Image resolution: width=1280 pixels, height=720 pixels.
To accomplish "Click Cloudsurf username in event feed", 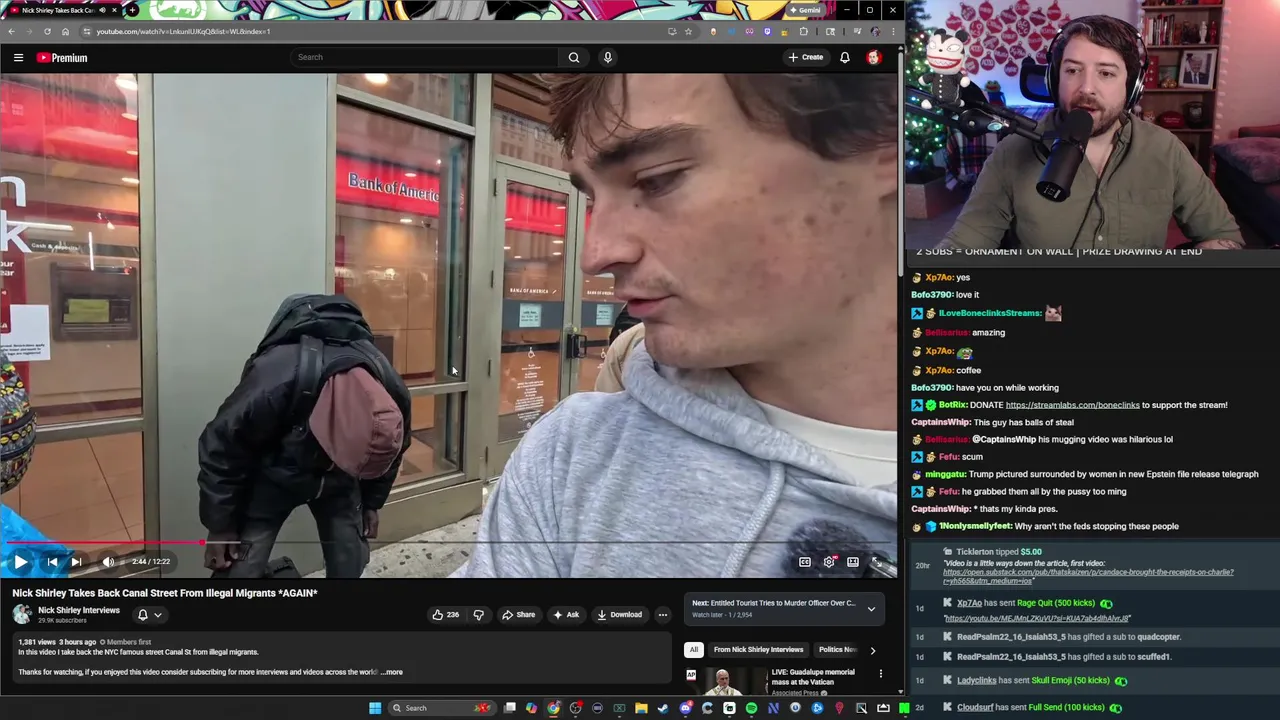I will point(975,708).
